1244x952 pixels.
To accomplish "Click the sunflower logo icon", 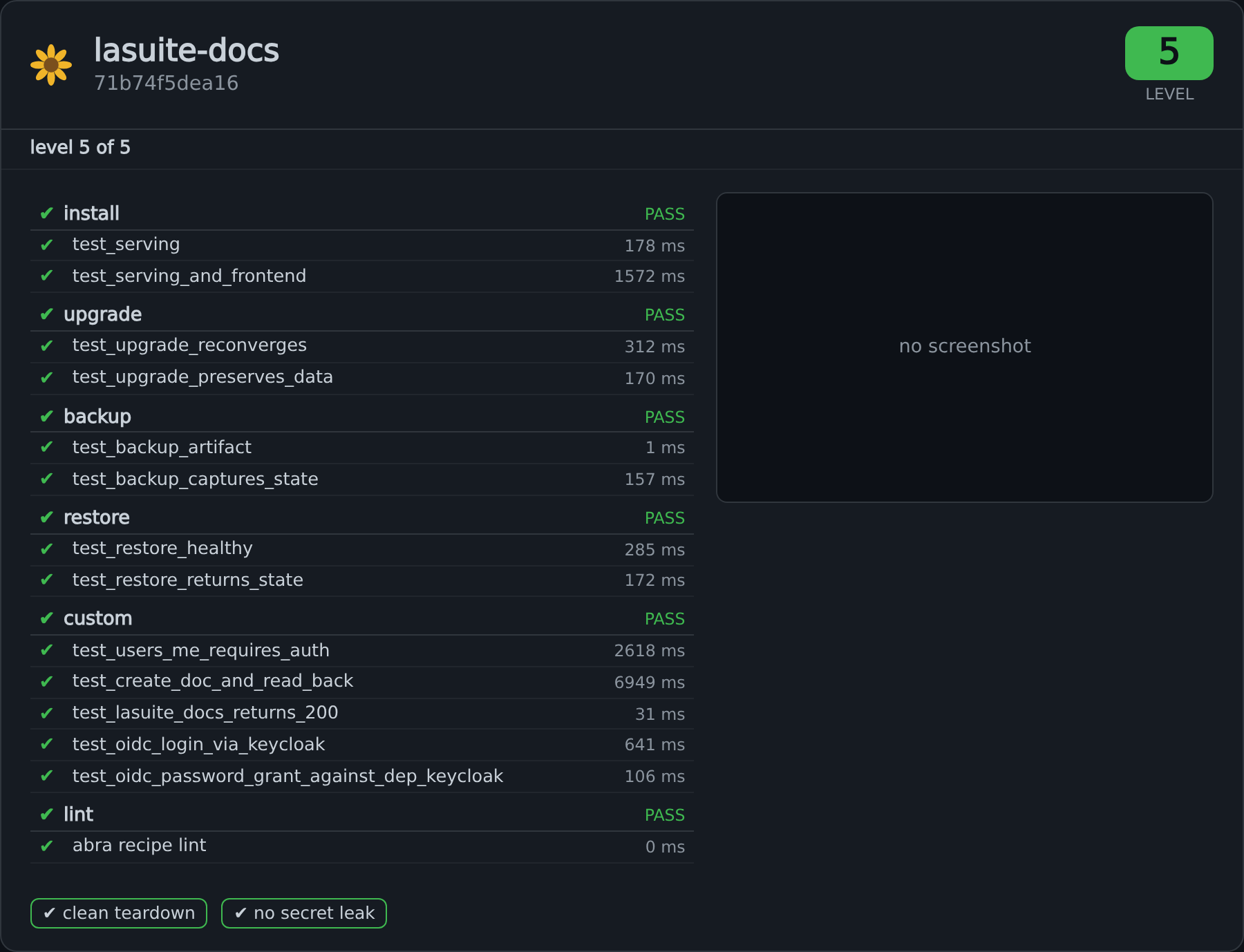I will pos(51,65).
